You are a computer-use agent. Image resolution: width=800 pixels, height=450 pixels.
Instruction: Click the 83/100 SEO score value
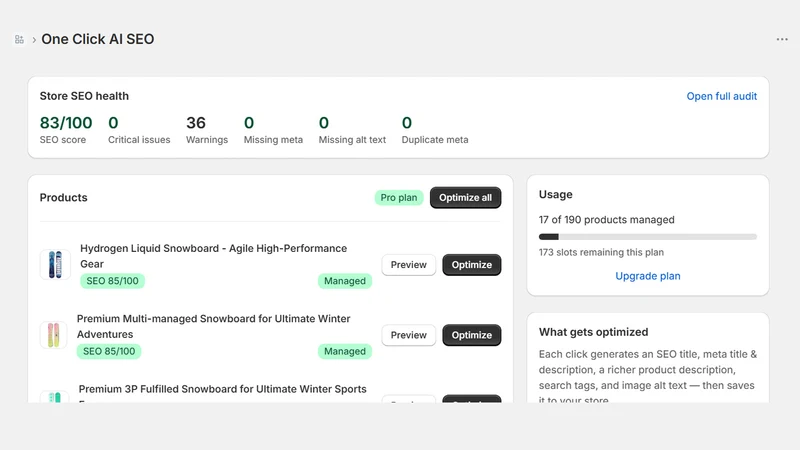point(66,123)
